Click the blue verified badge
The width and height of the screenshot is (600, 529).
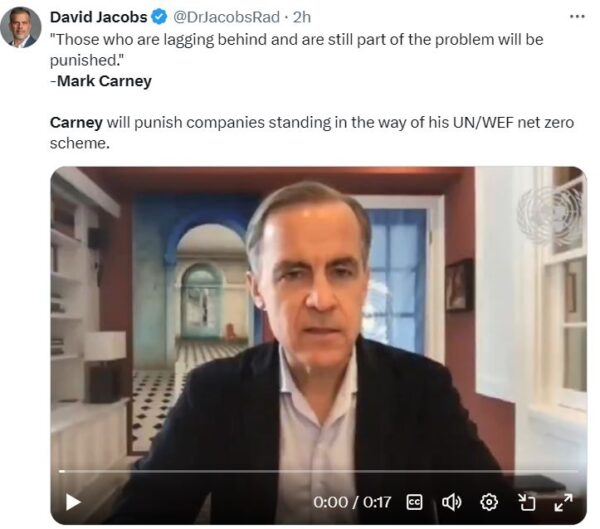160,17
